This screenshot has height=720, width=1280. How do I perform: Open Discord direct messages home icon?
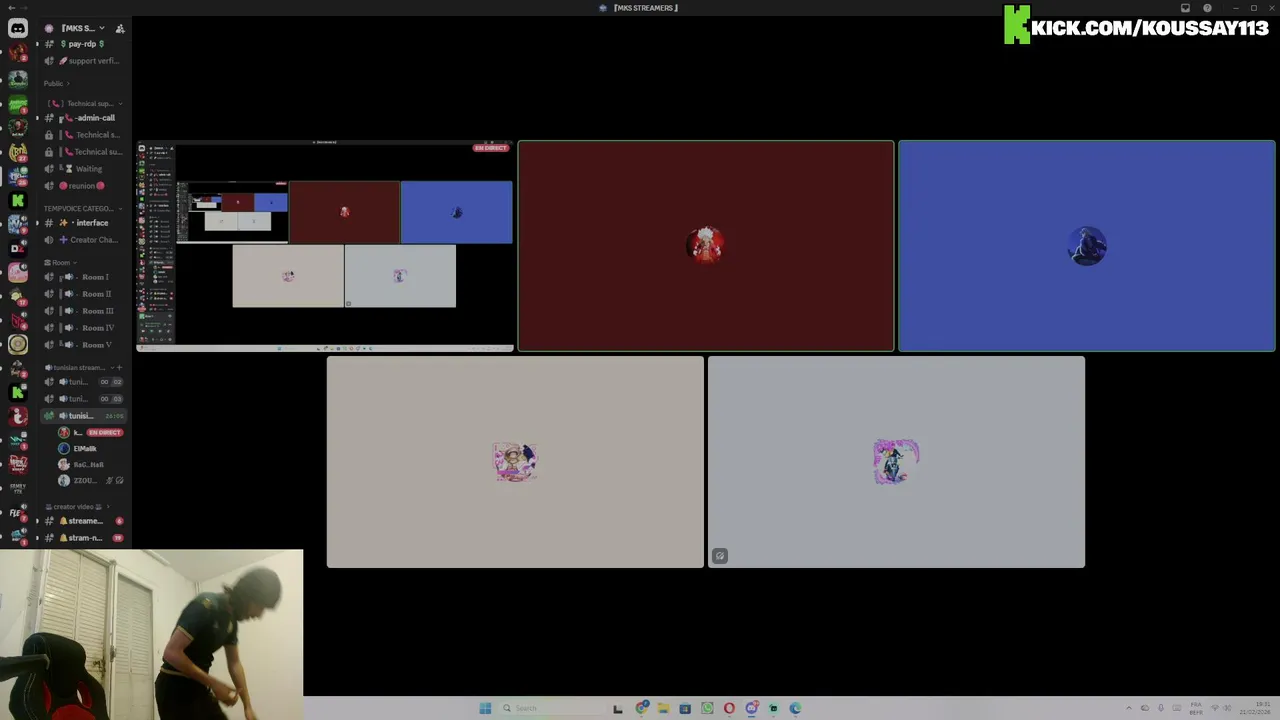click(18, 29)
